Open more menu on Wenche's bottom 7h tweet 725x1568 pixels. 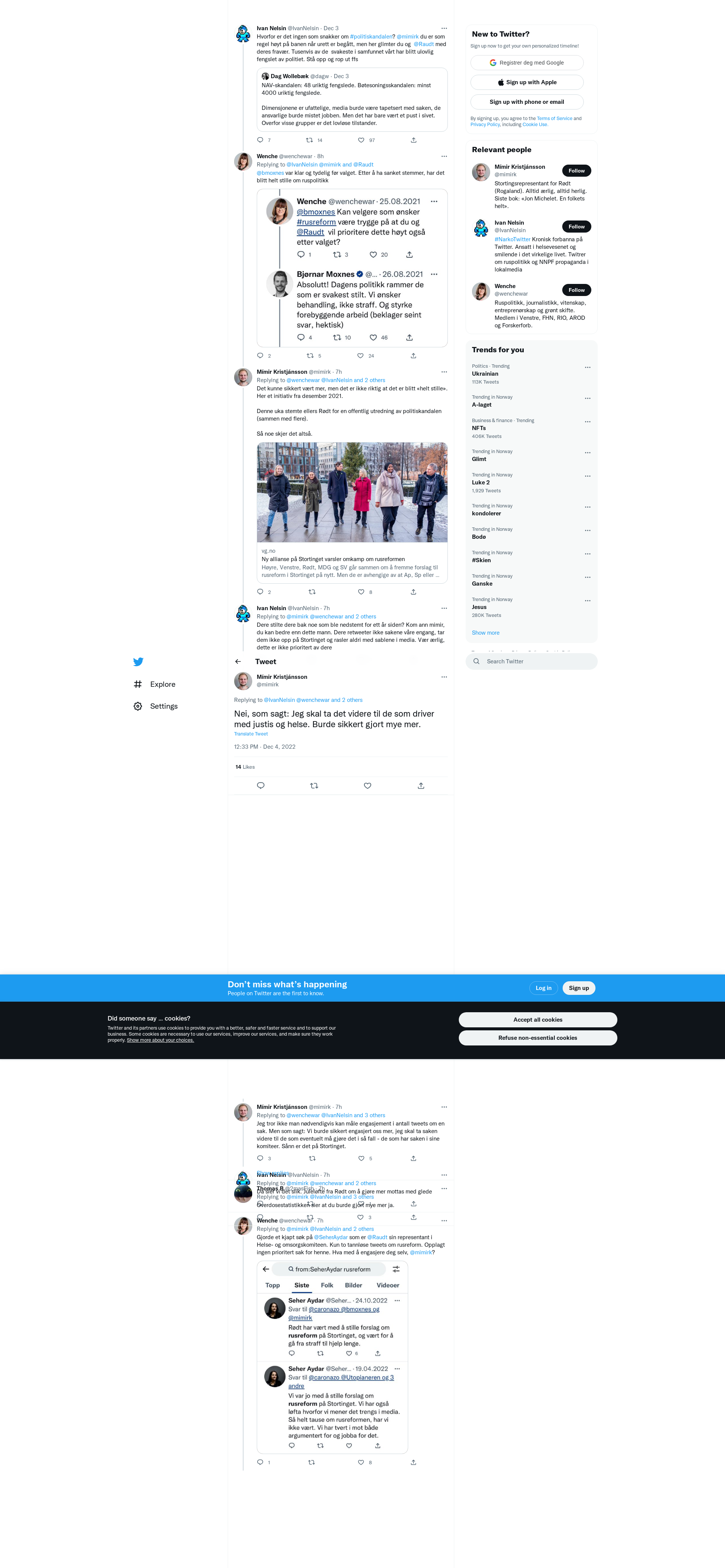coord(444,1220)
